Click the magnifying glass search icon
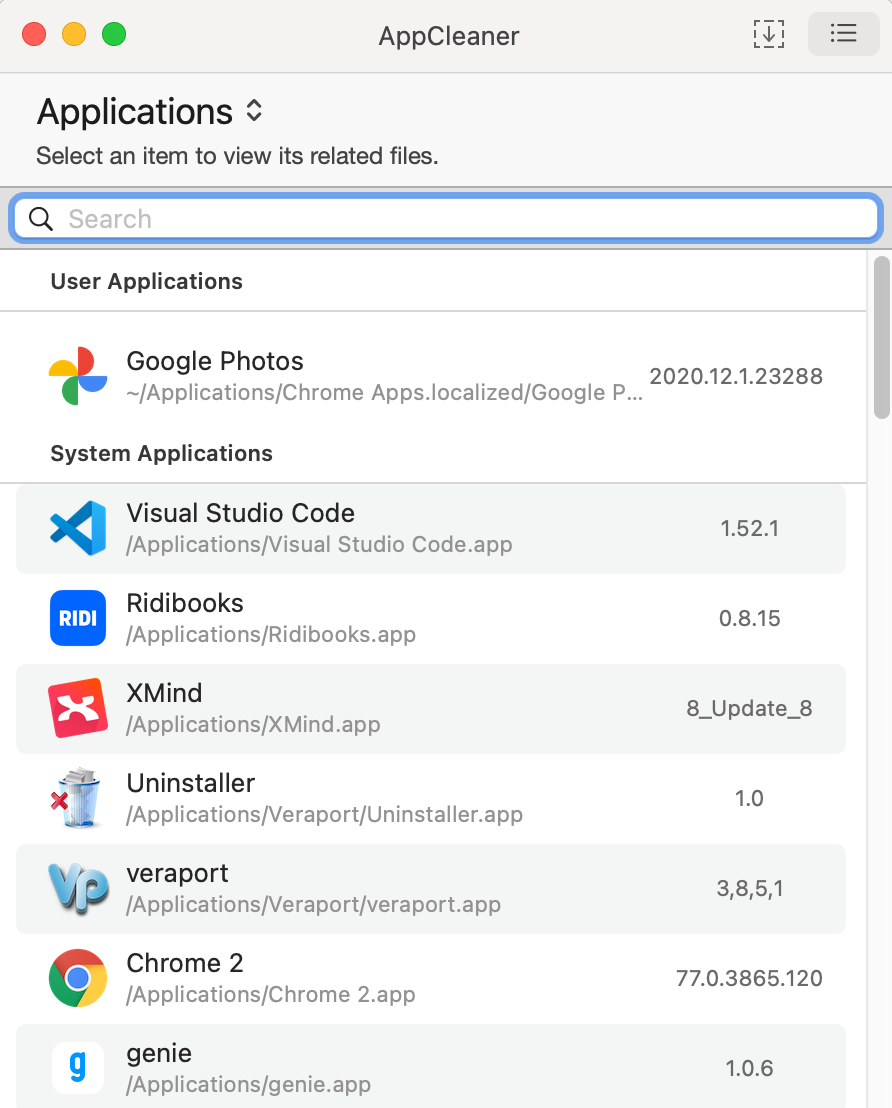Screen dimensions: 892x1108 click(x=41, y=219)
